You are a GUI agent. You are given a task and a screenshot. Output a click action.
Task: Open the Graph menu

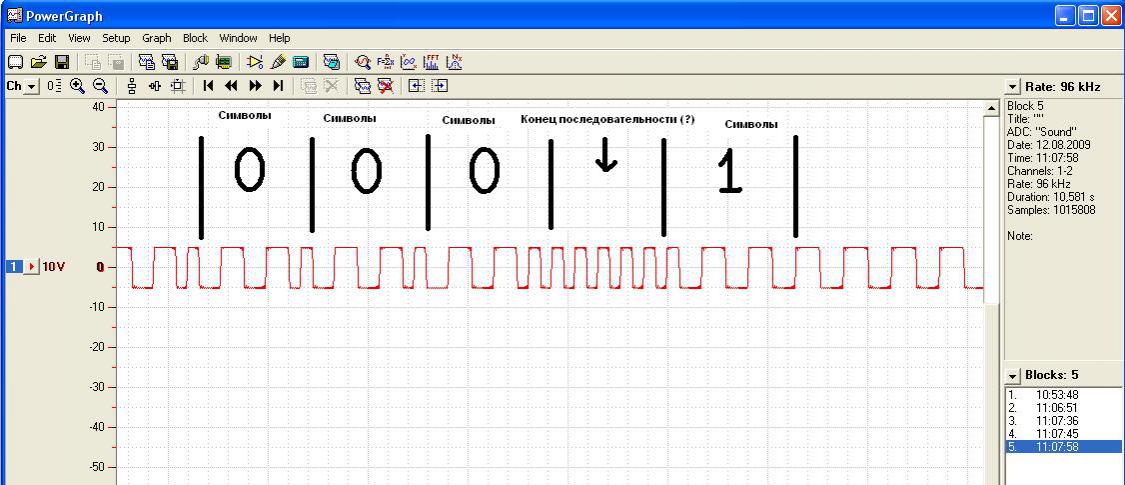point(156,38)
